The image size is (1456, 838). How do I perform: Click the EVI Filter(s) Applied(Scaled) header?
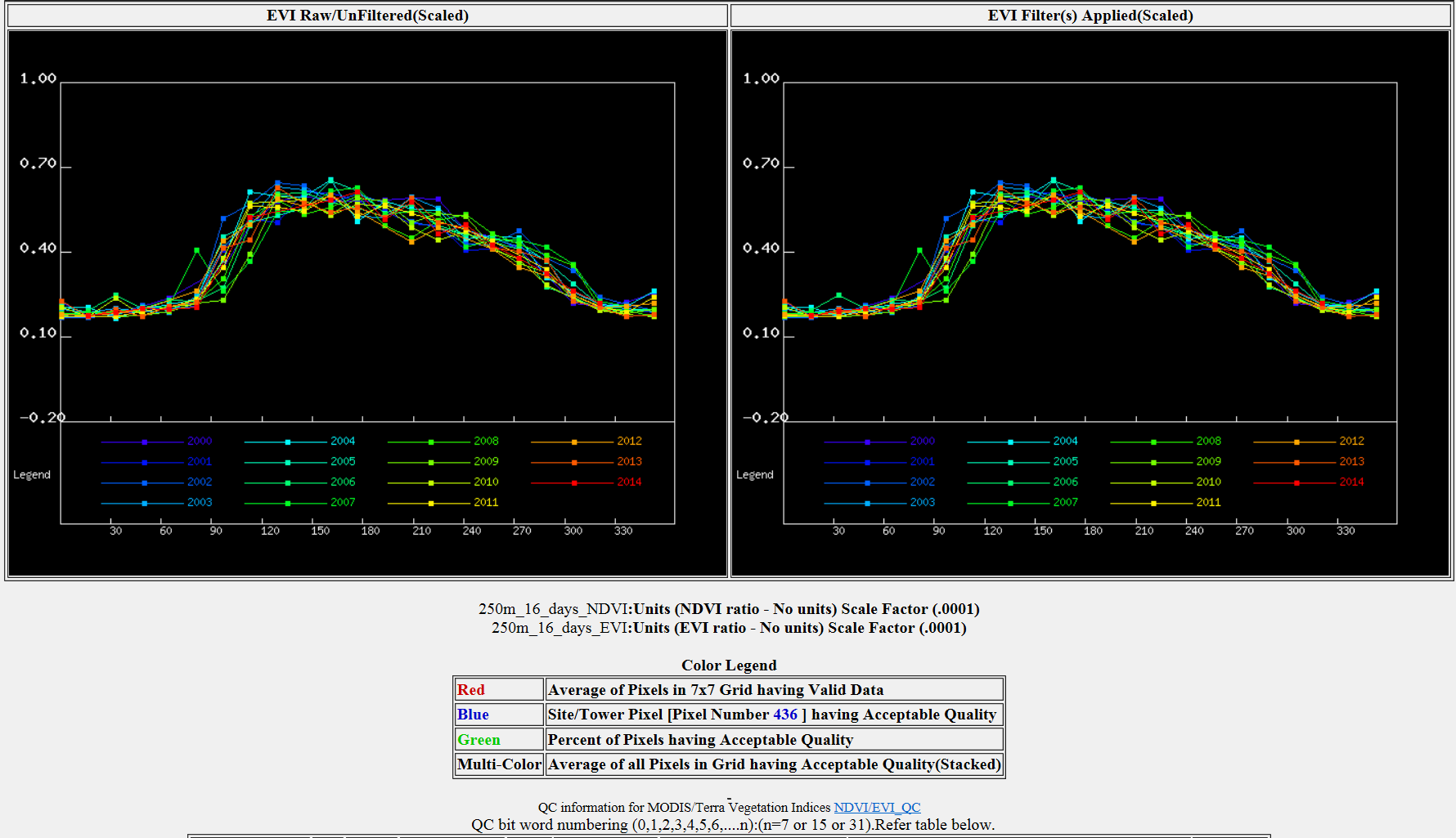pos(1090,16)
